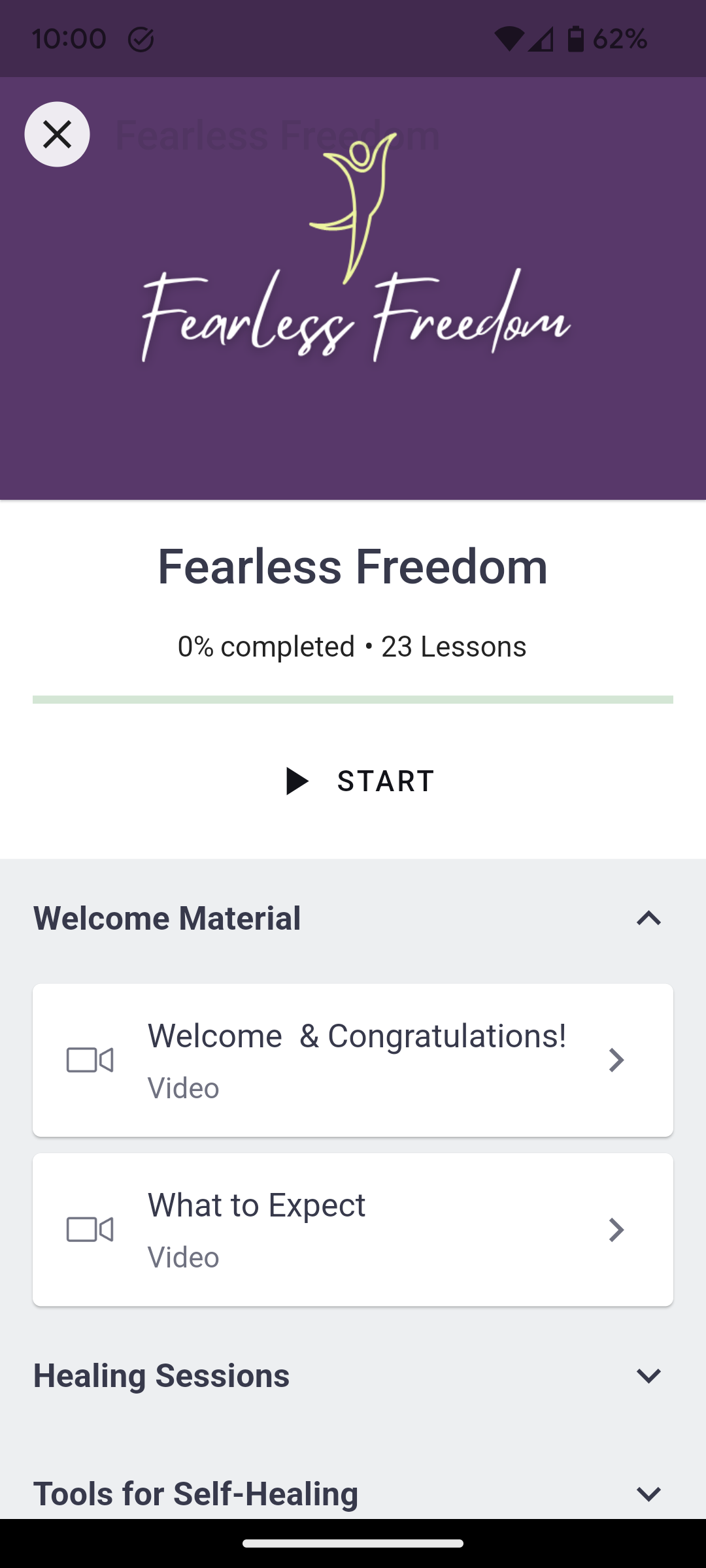
Task: Tap the START play triangle icon
Action: (297, 781)
